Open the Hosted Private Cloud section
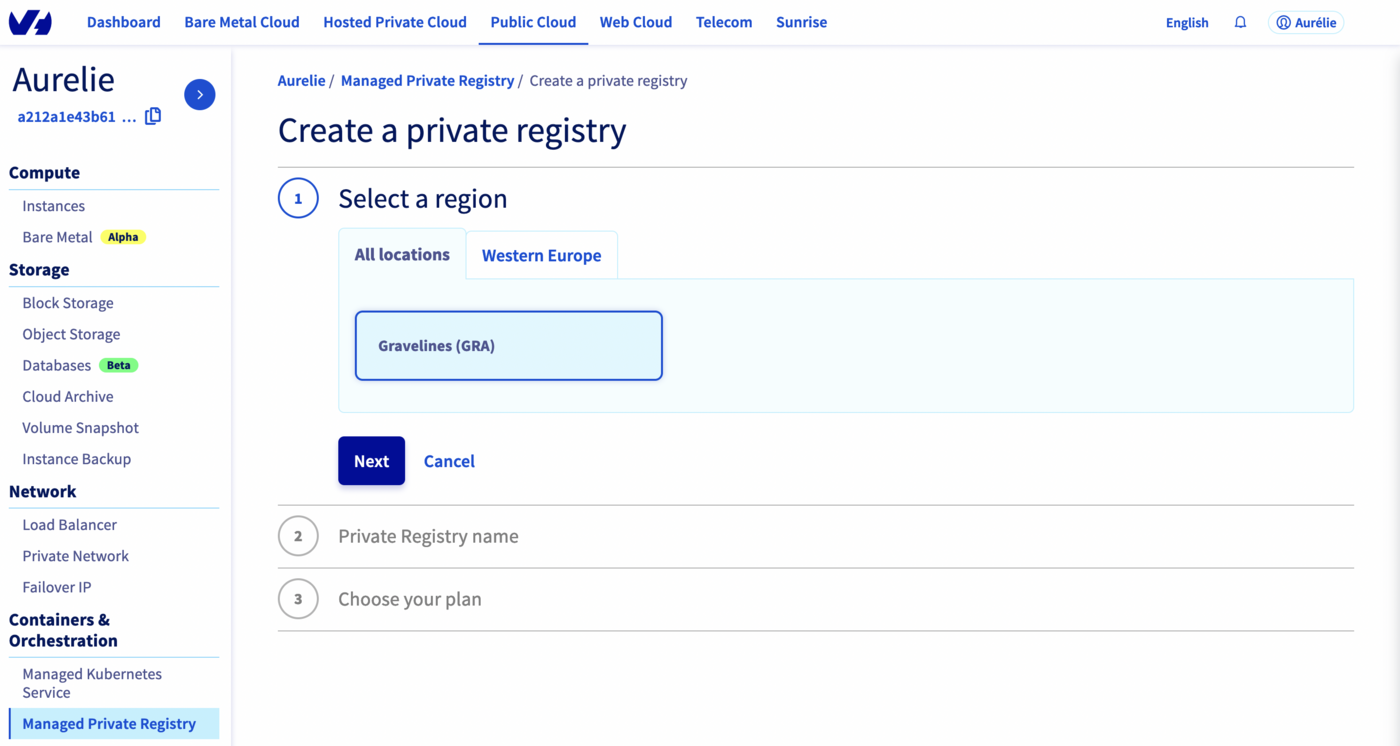Screen dimensions: 1400x746 [x=394, y=21]
